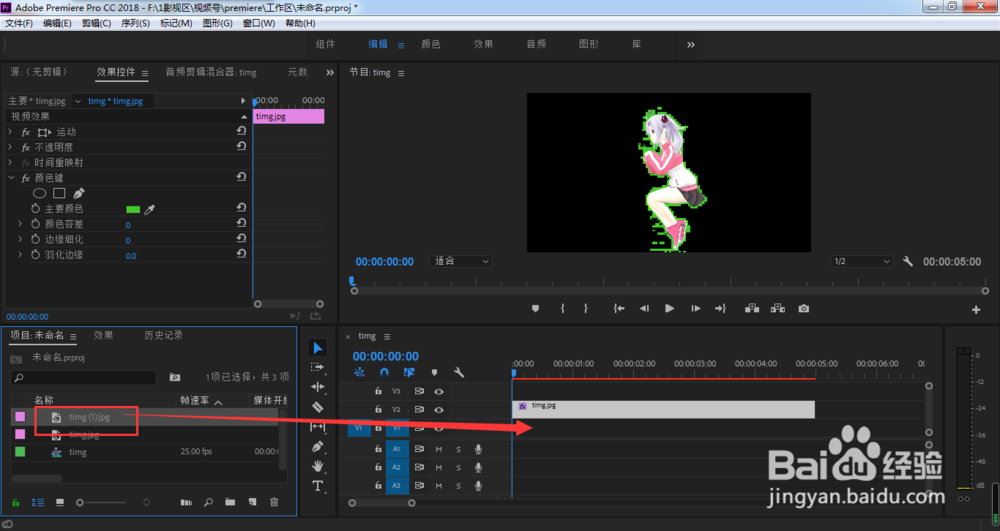Play the sequence in the program monitor
The image size is (1000, 531).
[669, 309]
